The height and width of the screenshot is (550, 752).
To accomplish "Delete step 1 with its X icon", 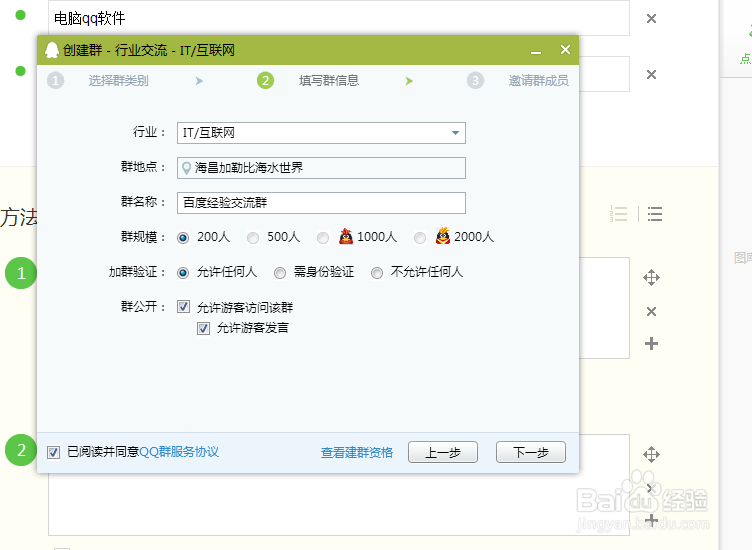I will point(651,312).
